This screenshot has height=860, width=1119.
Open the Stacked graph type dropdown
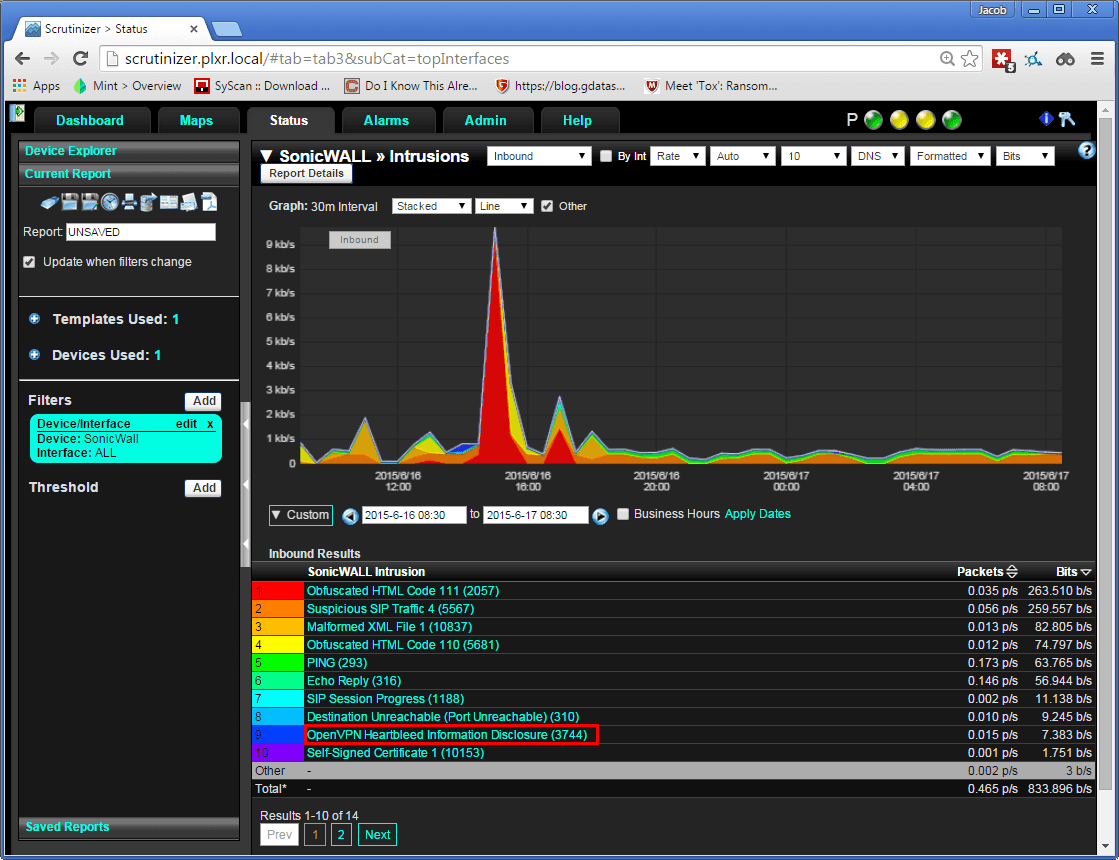coord(431,206)
